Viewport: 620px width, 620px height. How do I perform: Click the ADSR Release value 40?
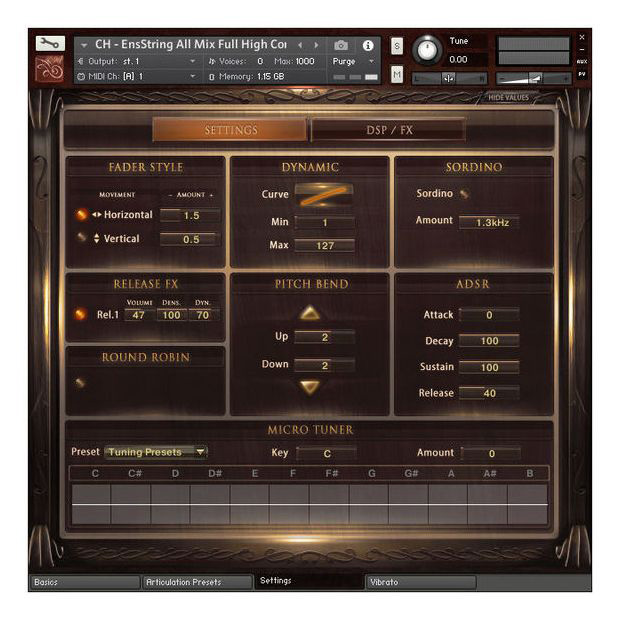pos(490,393)
